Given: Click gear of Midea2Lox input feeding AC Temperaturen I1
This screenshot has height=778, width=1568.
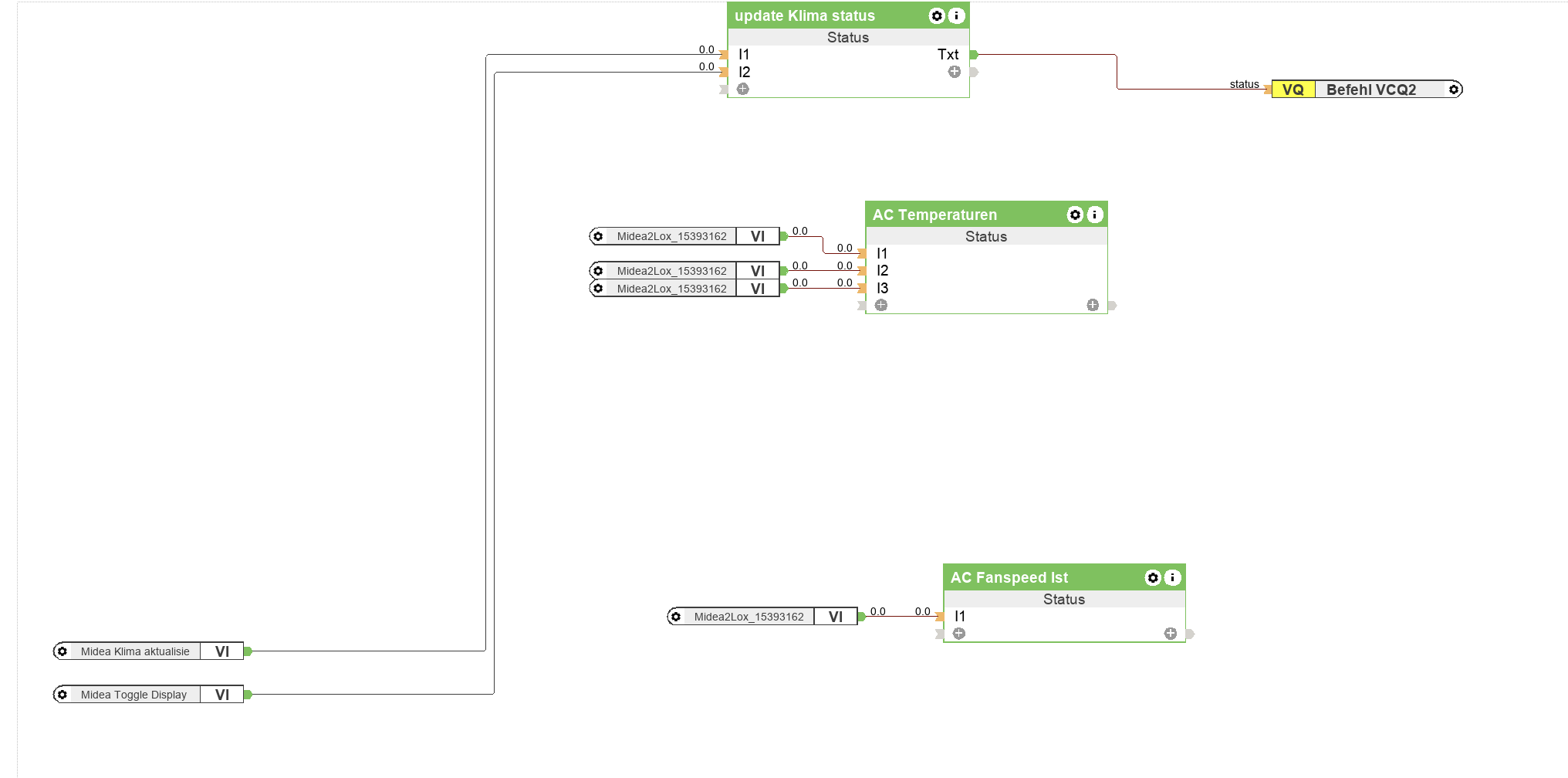Looking at the screenshot, I should click(598, 236).
